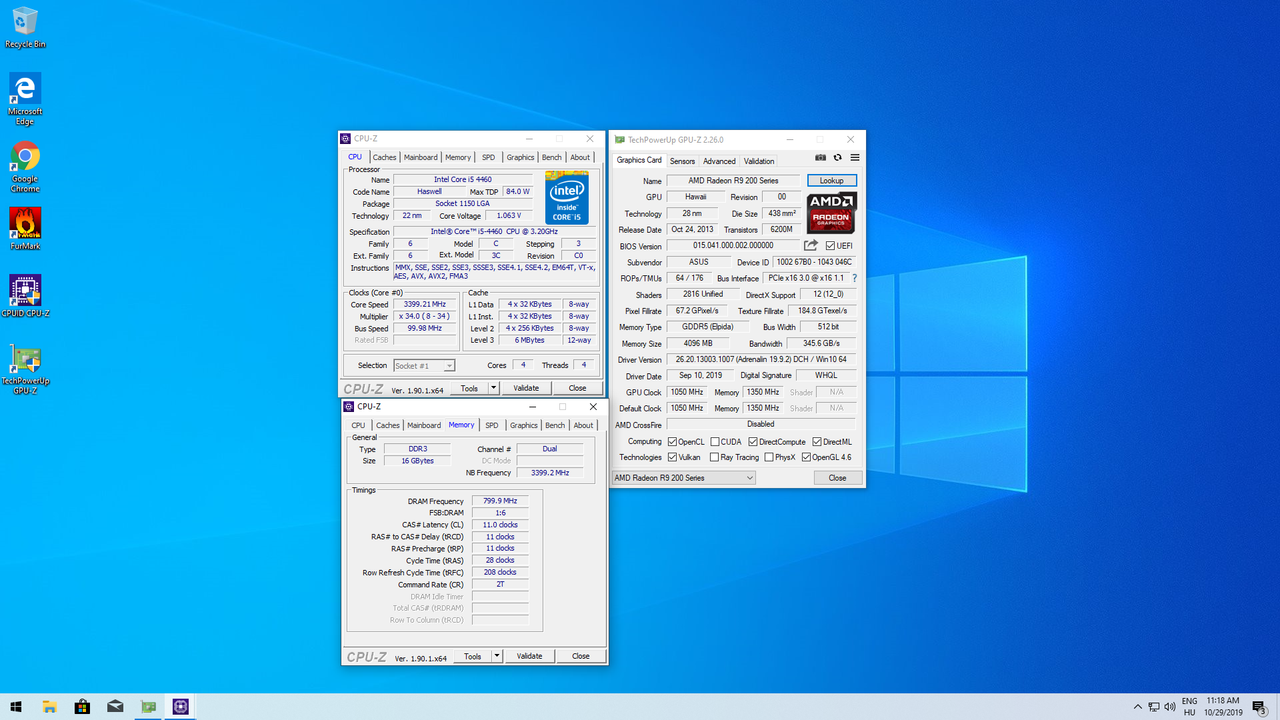Switch to Caches tab in upper CPU-Z window

pyautogui.click(x=385, y=157)
